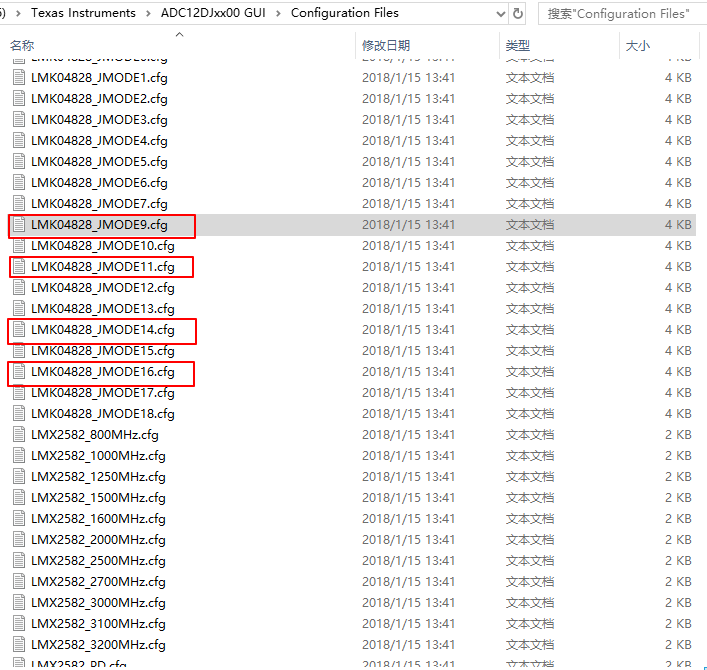The image size is (707, 670).
Task: Click the file icon of LMK04828_JMODE4.cfg
Action: (19, 140)
